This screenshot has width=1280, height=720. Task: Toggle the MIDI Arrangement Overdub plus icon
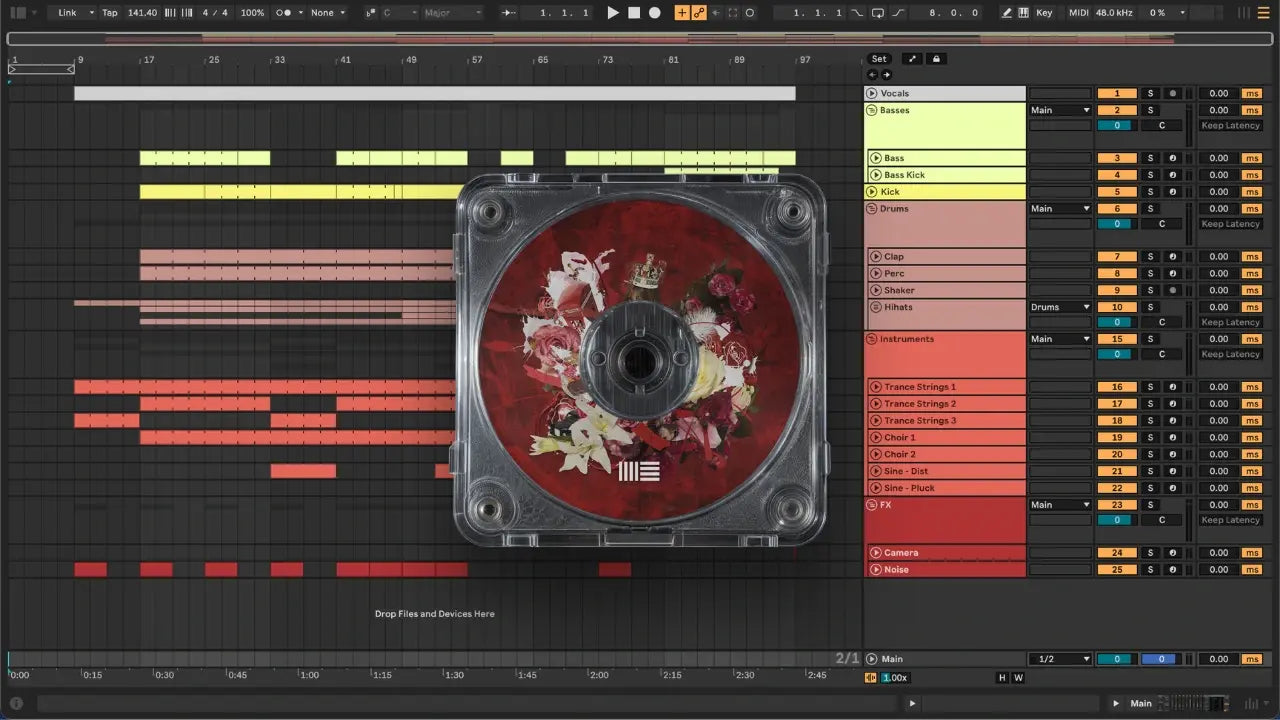click(682, 13)
